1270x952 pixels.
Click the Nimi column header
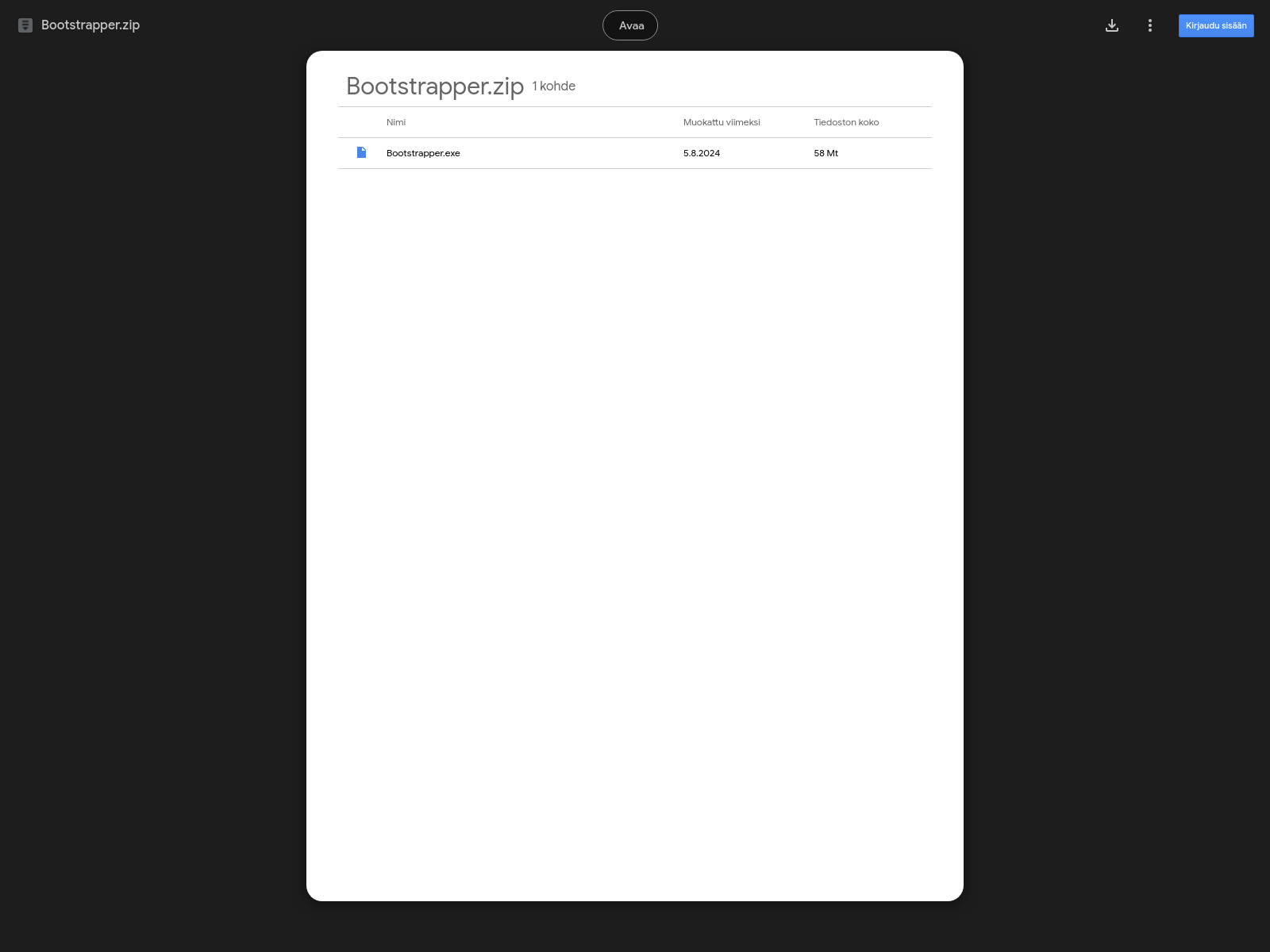click(x=396, y=122)
